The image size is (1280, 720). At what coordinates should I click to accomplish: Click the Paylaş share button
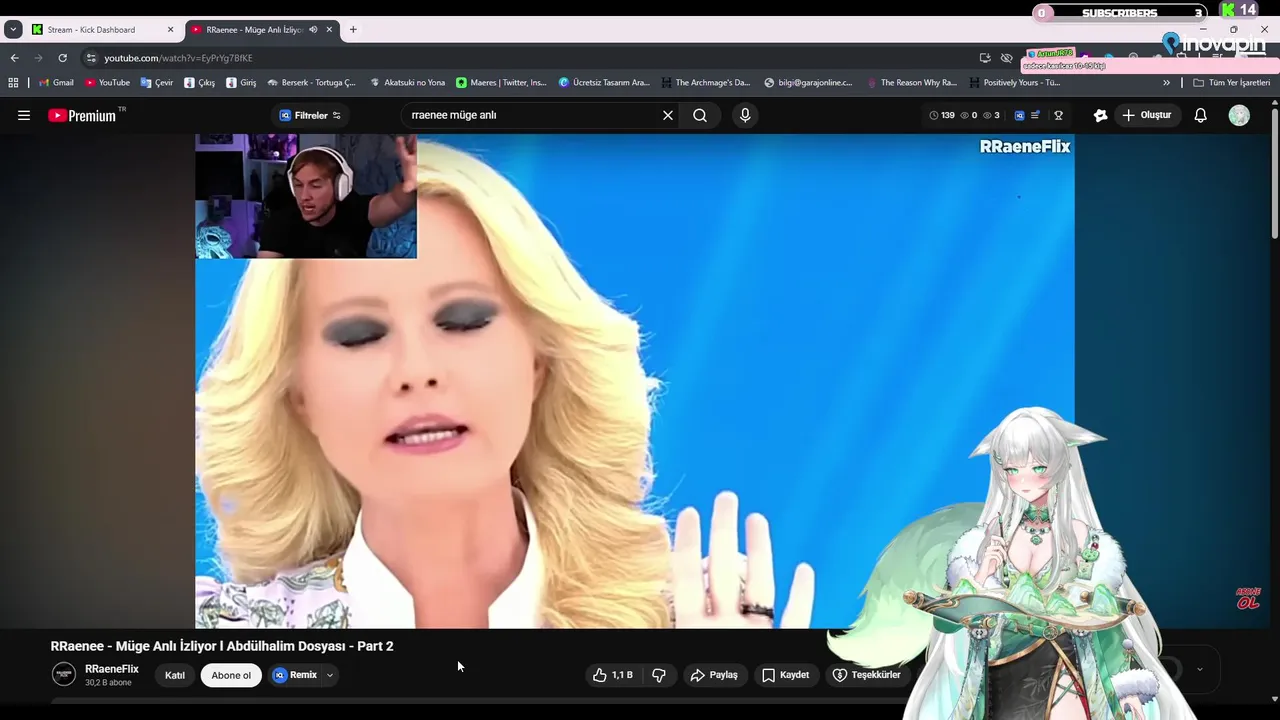(x=714, y=675)
